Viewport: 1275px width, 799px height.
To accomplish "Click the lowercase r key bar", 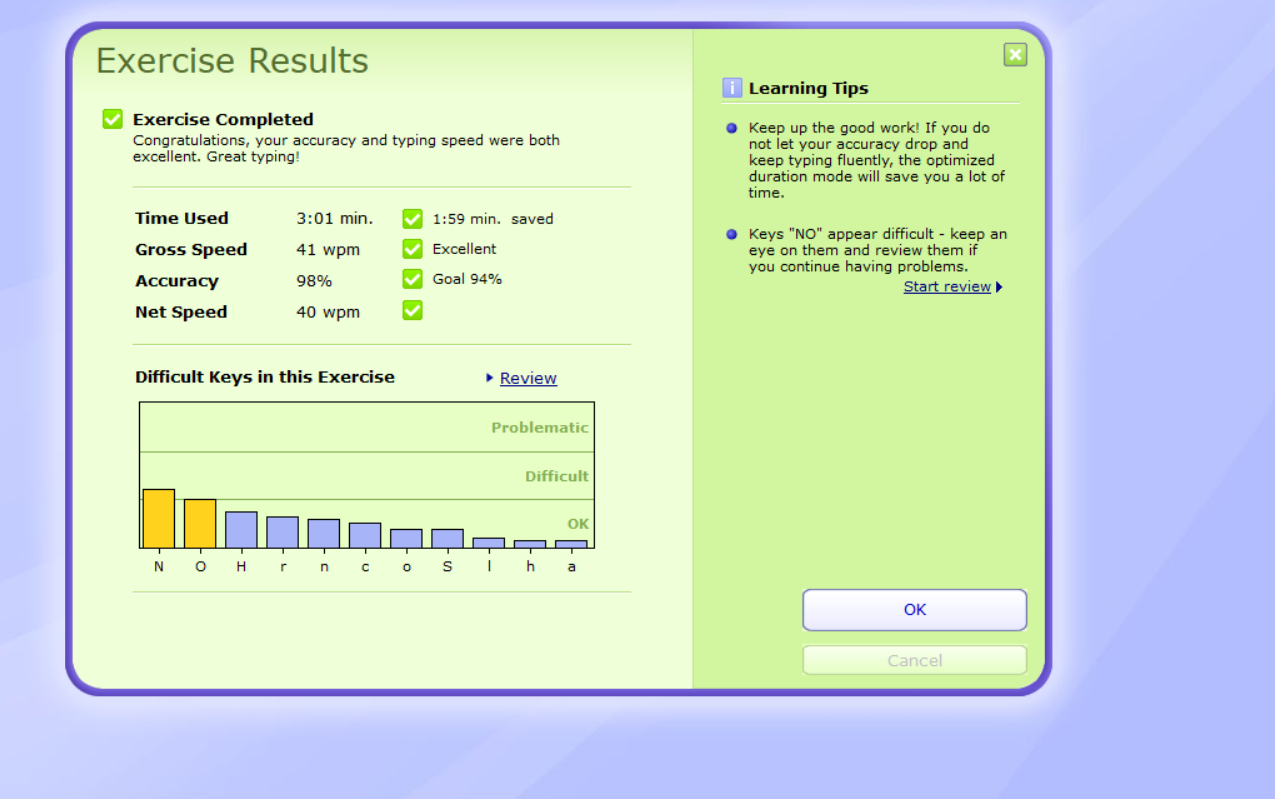I will (282, 532).
